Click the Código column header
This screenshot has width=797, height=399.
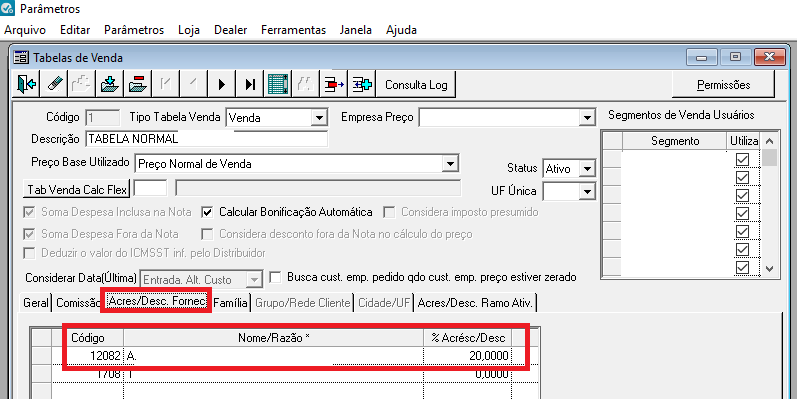click(x=88, y=338)
